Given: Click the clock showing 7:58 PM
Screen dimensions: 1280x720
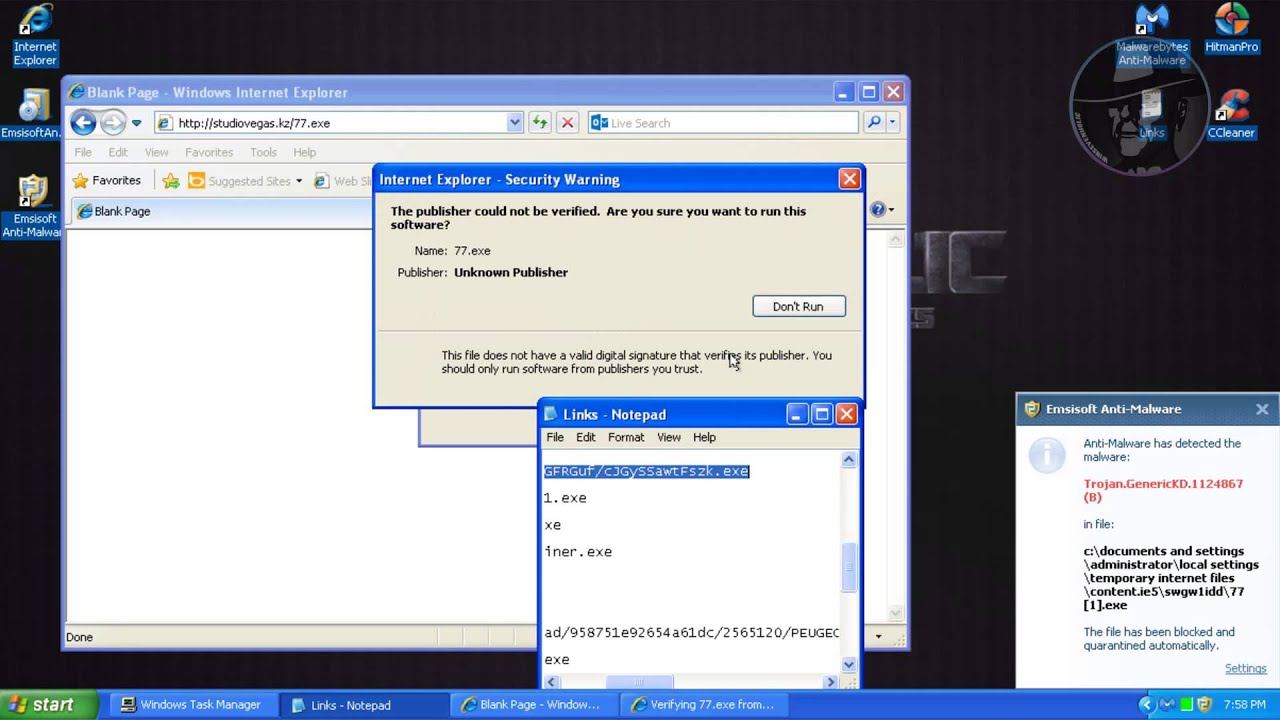Looking at the screenshot, I should click(x=1244, y=705).
